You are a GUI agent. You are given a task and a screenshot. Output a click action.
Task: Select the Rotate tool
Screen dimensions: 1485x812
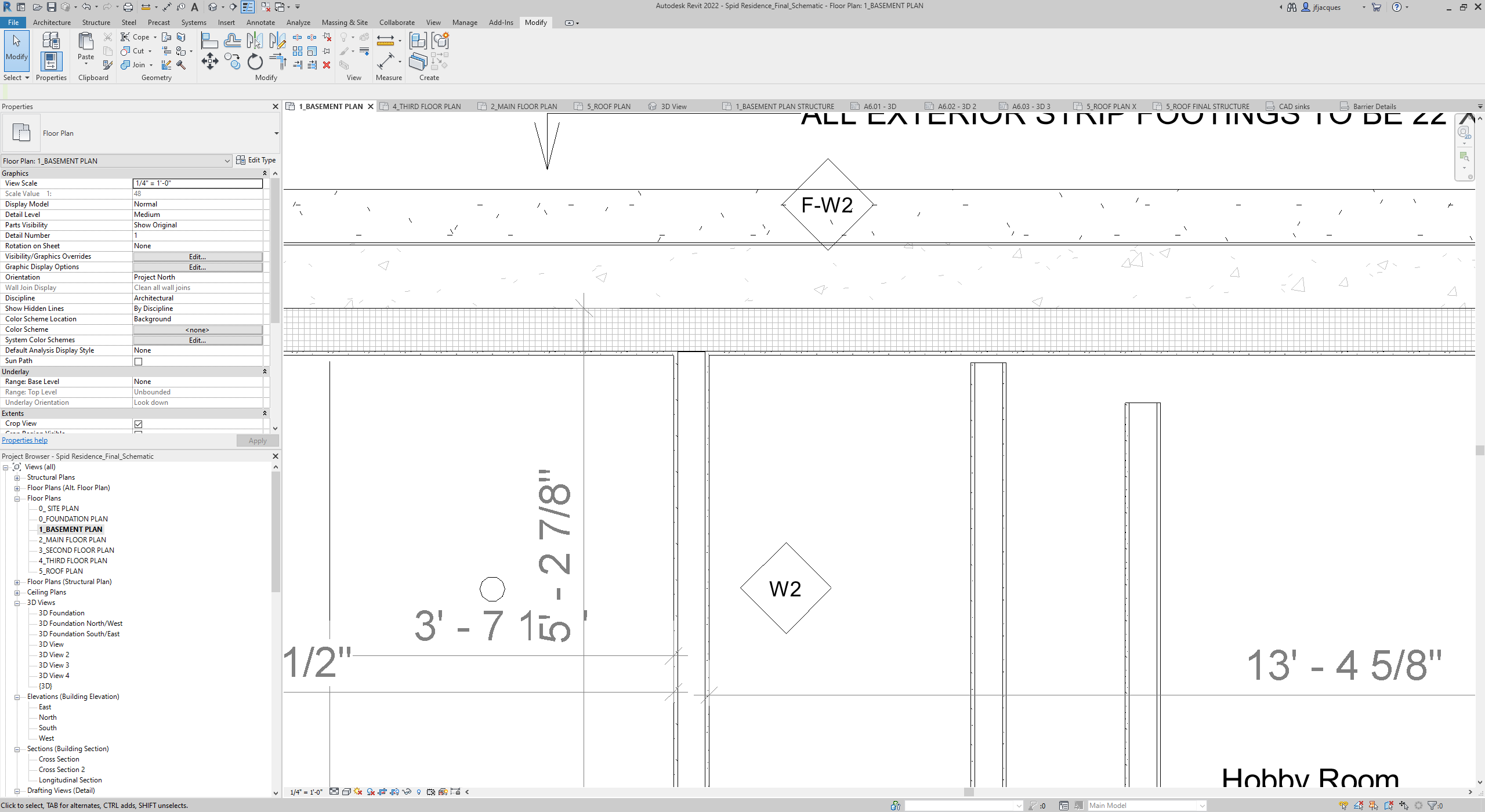point(255,61)
